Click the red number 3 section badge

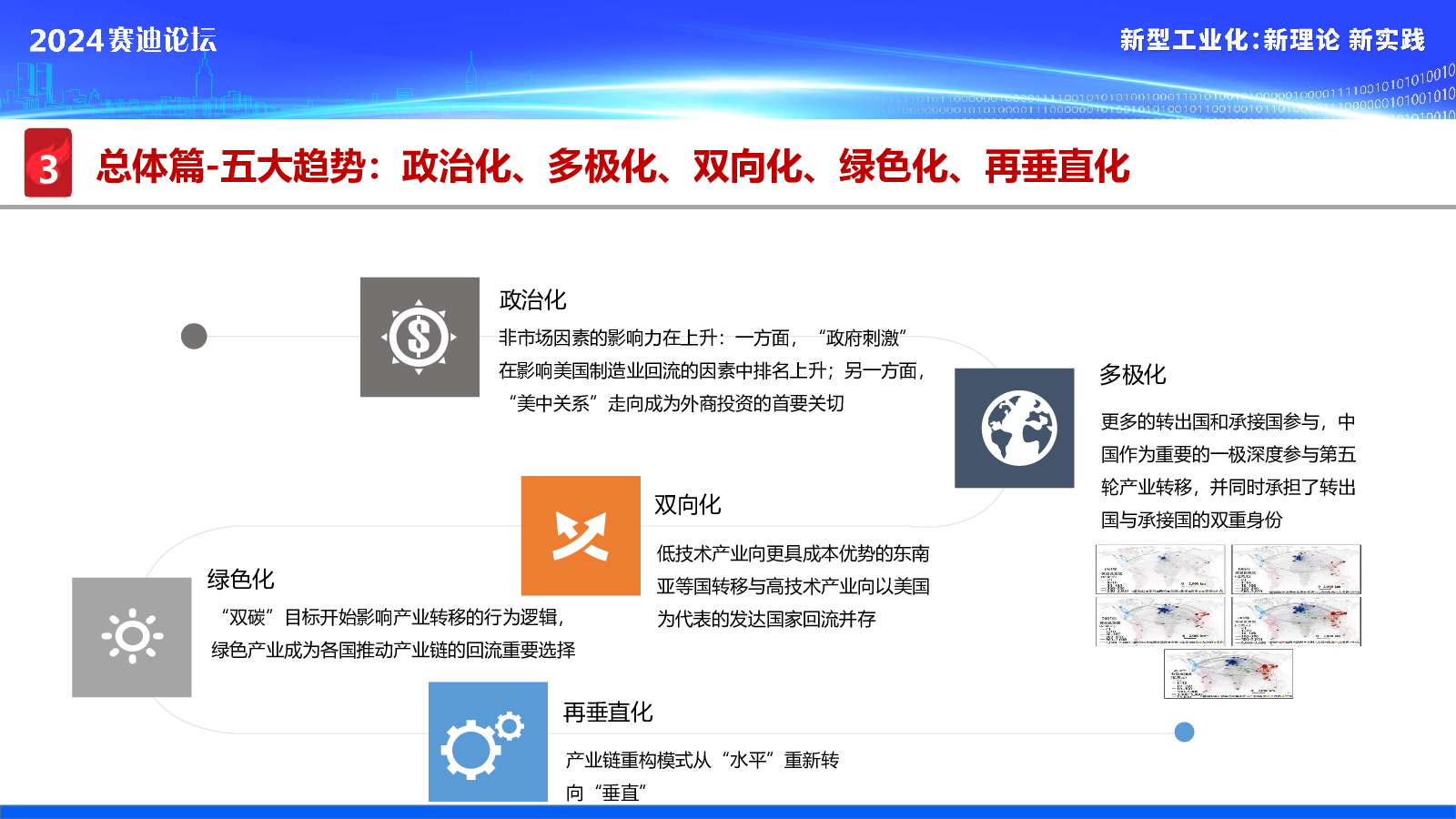tap(48, 164)
